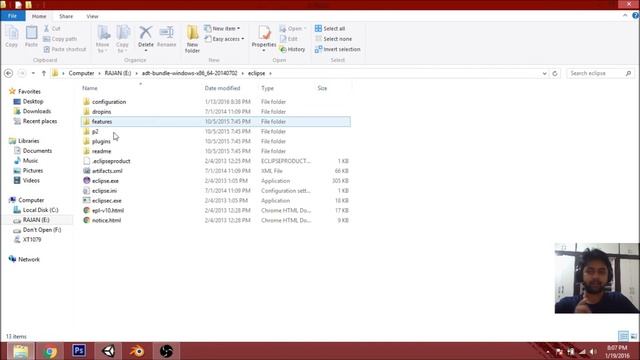Click the Open command in ribbon
This screenshot has width=640, height=360.
point(292,29)
